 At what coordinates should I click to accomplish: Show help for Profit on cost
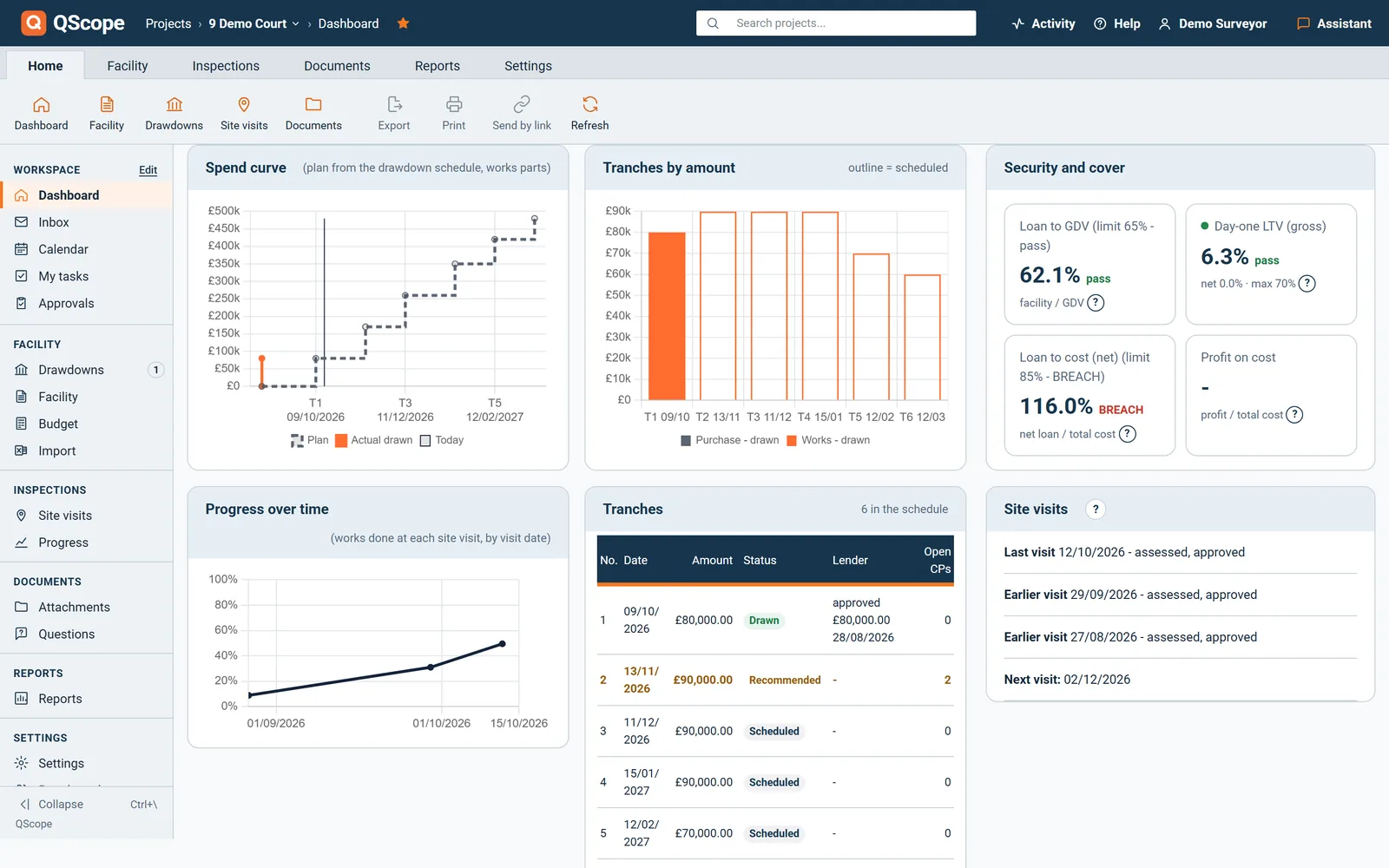tap(1294, 415)
